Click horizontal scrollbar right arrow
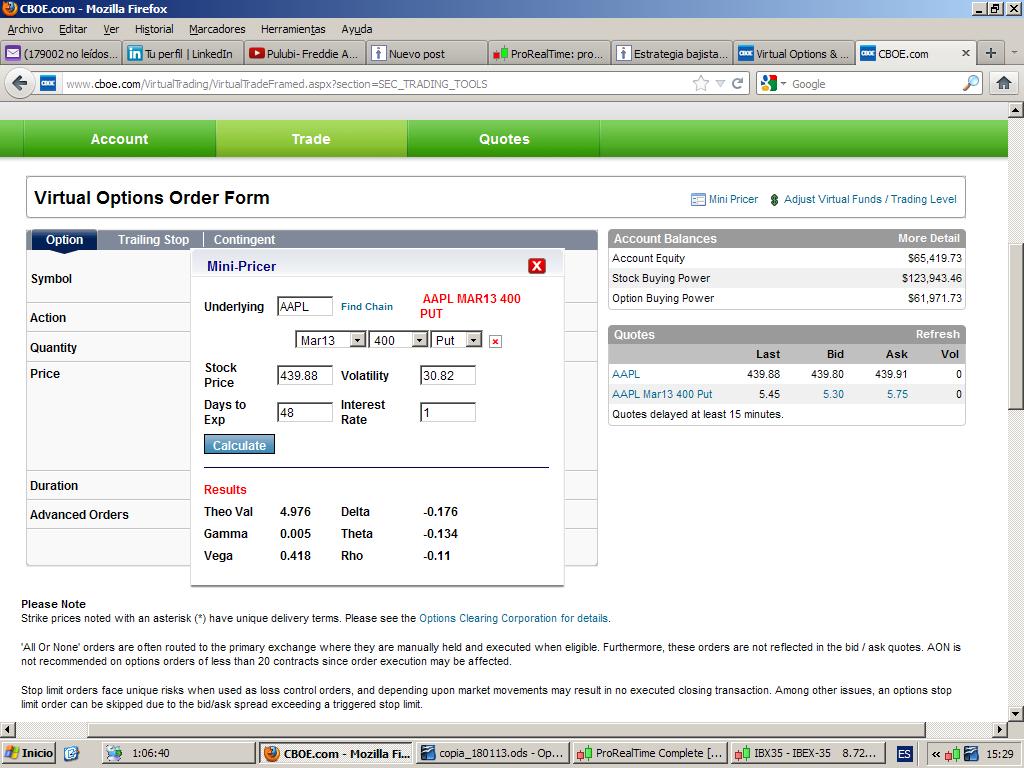Screen dimensions: 1024x768 1000,729
